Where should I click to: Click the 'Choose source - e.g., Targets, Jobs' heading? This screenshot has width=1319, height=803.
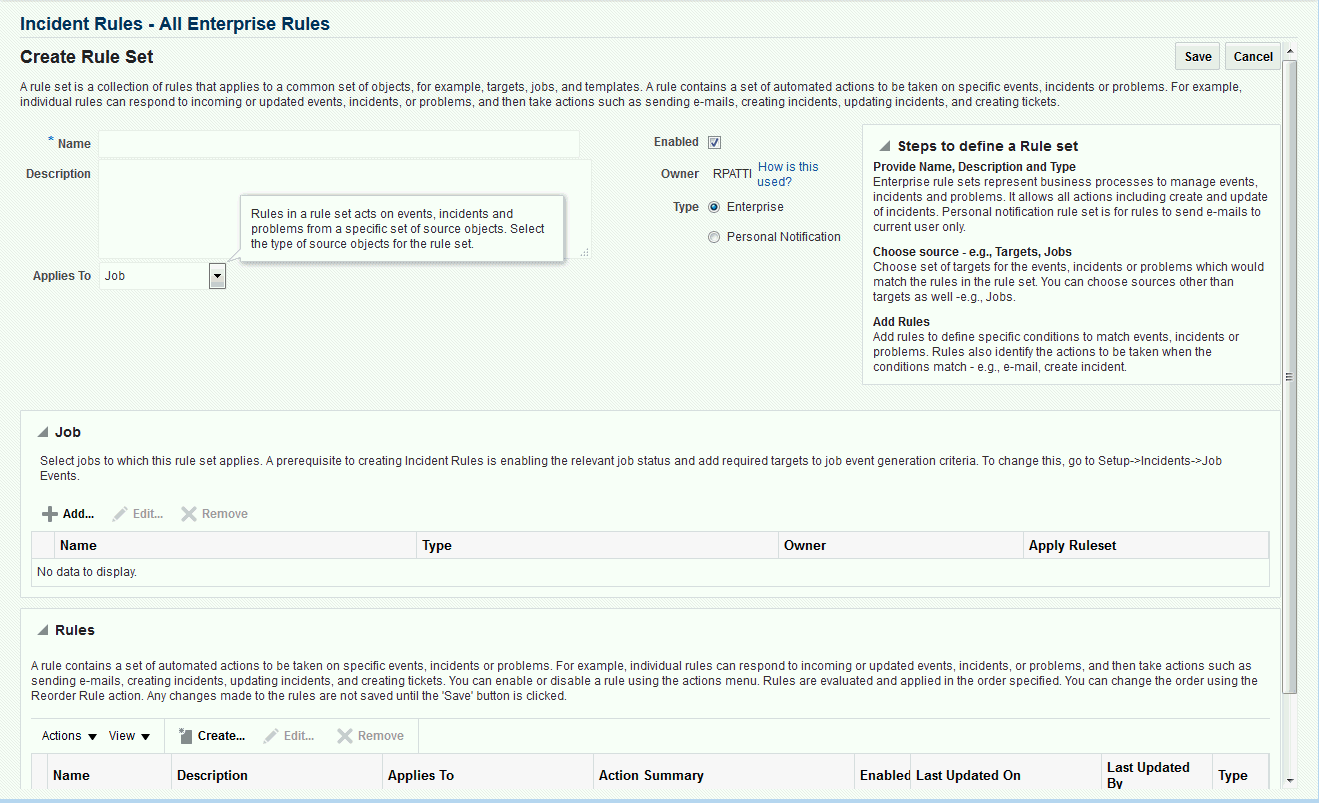pos(972,252)
